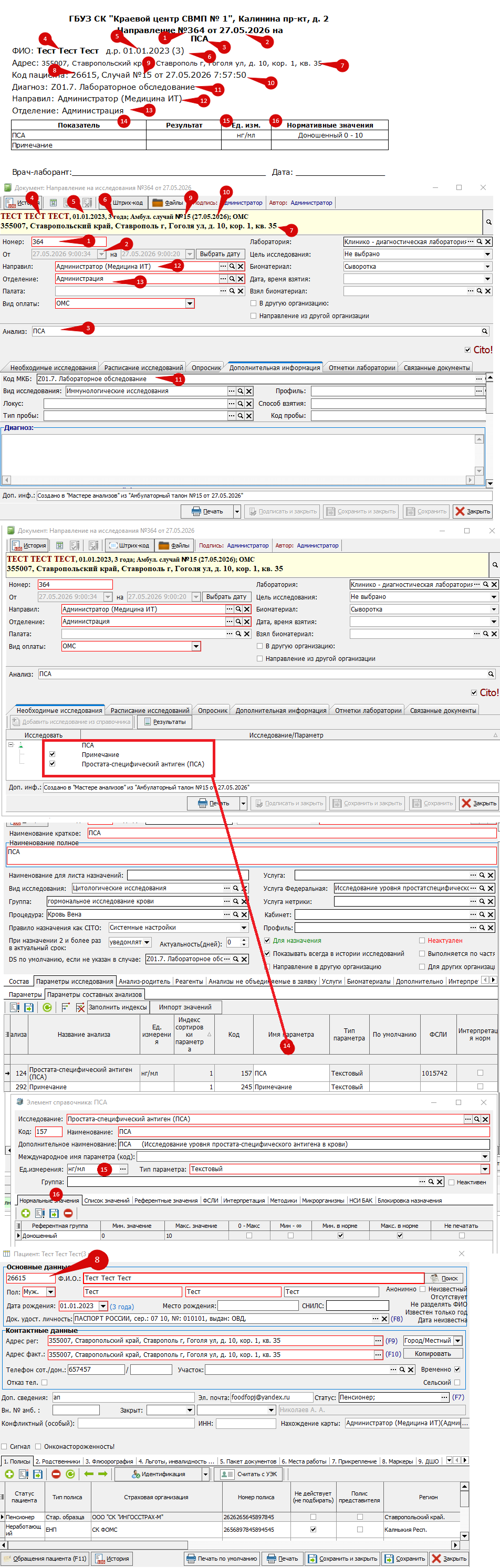
Task: Delete policy with red minus in Полисы toolbar
Action: (56, 1474)
